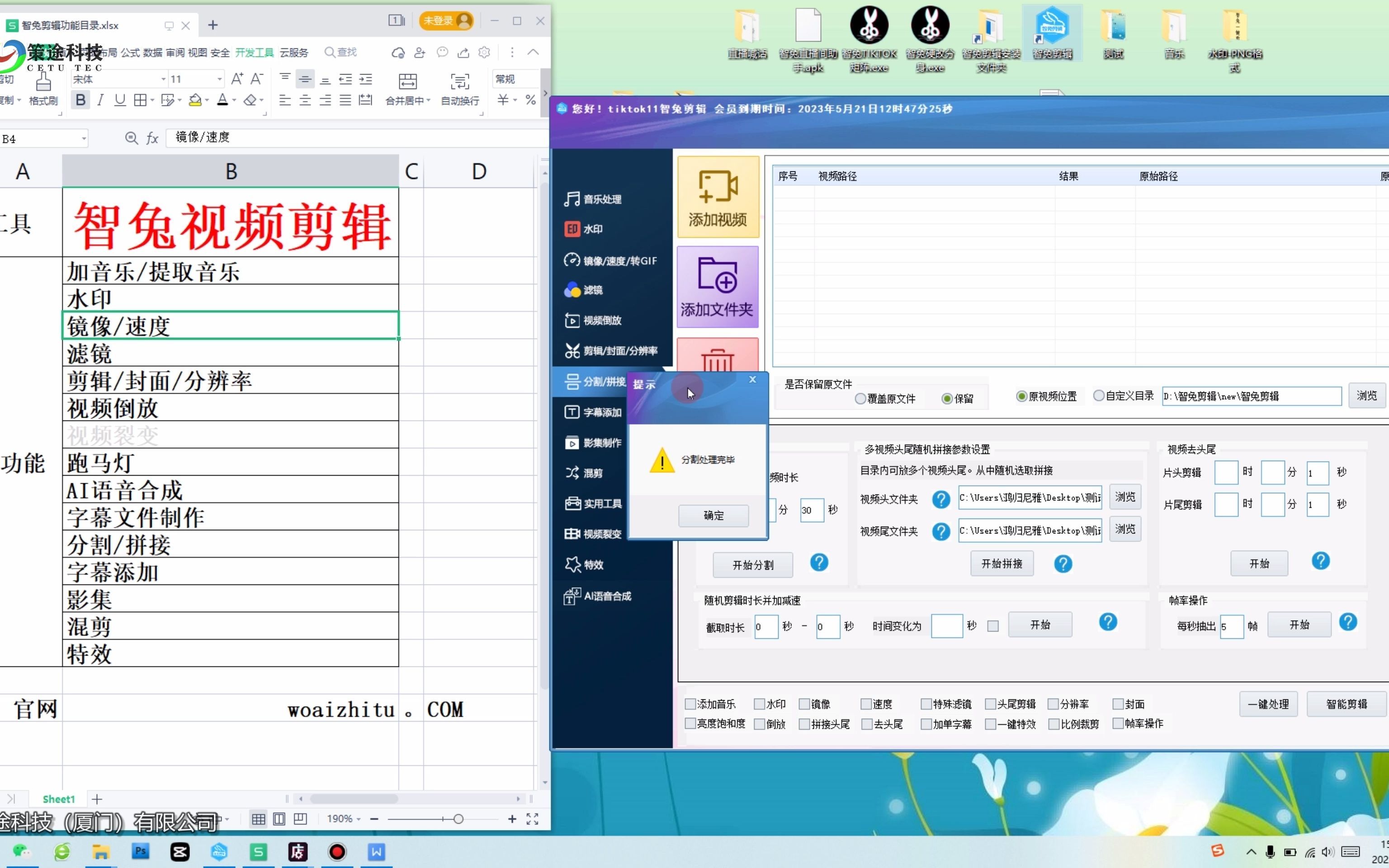Viewport: 1389px width, 868px height.
Task: Click the 添加视频 add video tile
Action: click(718, 197)
